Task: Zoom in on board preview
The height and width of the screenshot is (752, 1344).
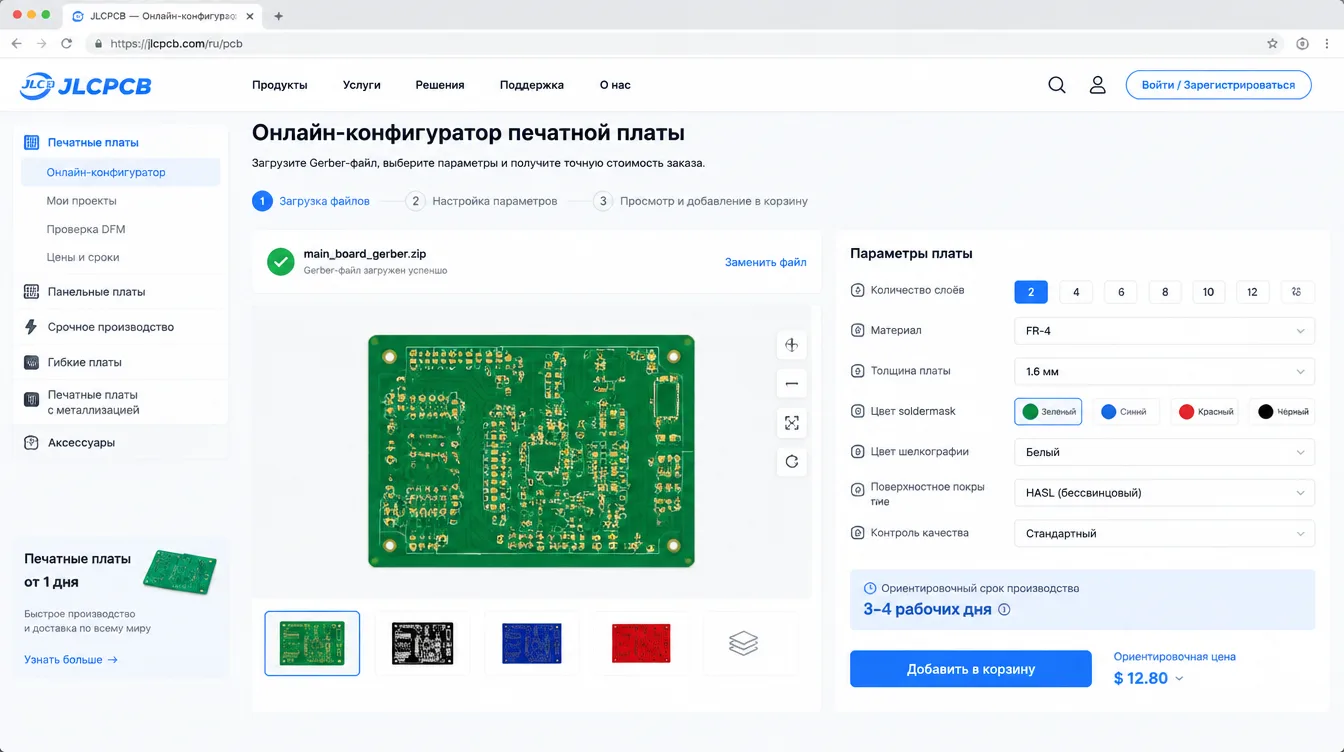Action: click(792, 345)
